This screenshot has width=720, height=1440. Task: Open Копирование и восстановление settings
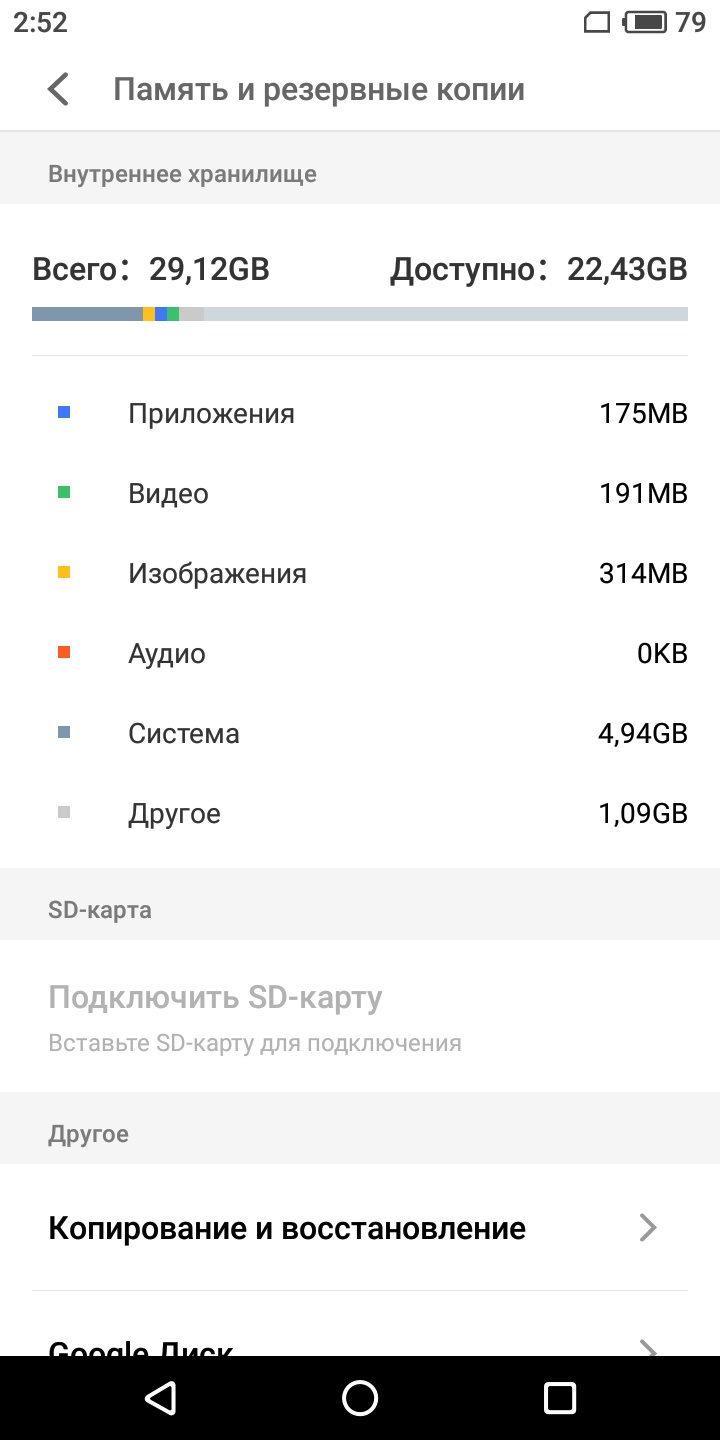[287, 1227]
